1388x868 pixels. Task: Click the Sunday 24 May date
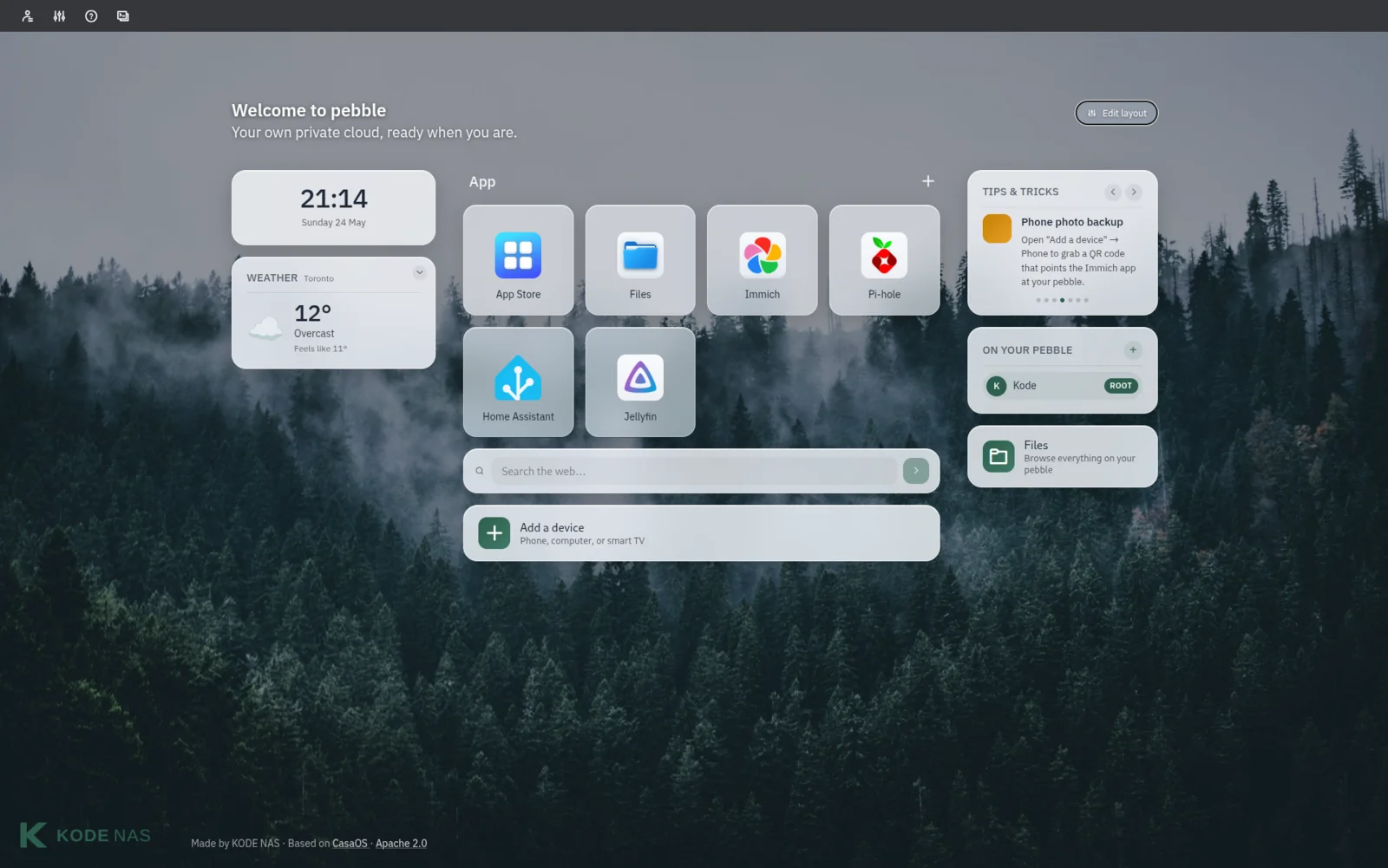(x=334, y=223)
